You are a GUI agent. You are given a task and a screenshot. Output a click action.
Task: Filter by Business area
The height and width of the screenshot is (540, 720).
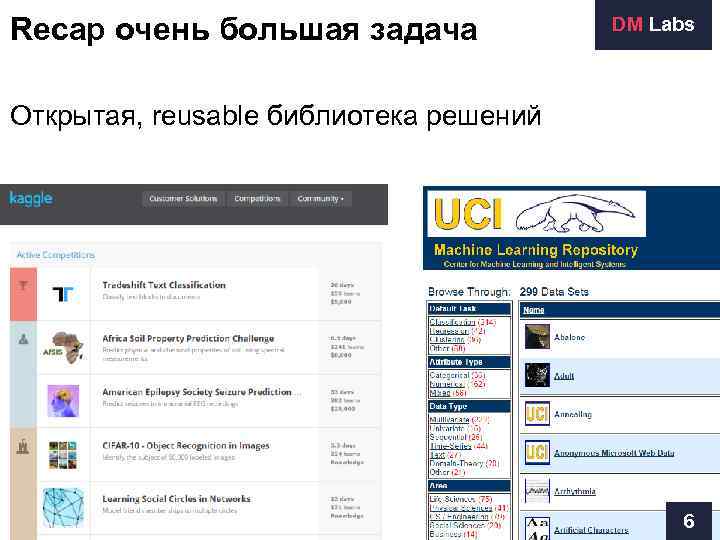(445, 534)
